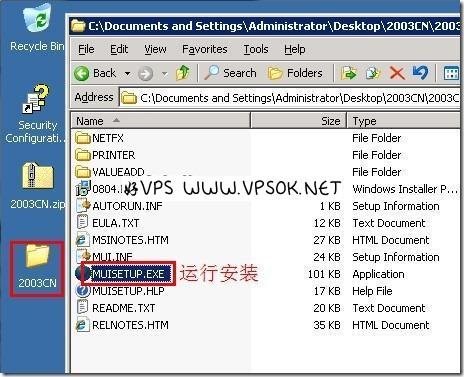Click the MUISETUP.HLP file name
The image size is (464, 377).
128,291
